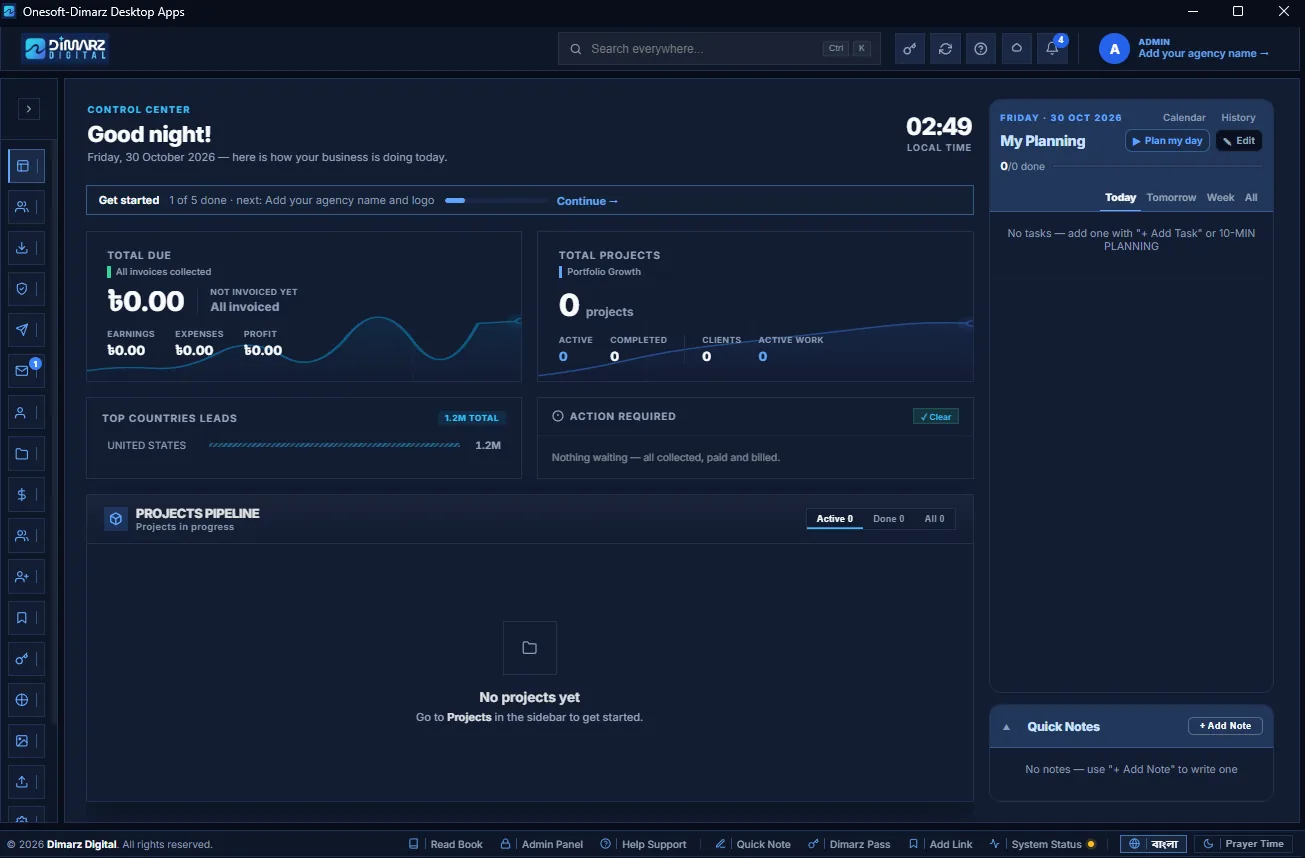Switch to the Week planning tab

[x=1220, y=197]
